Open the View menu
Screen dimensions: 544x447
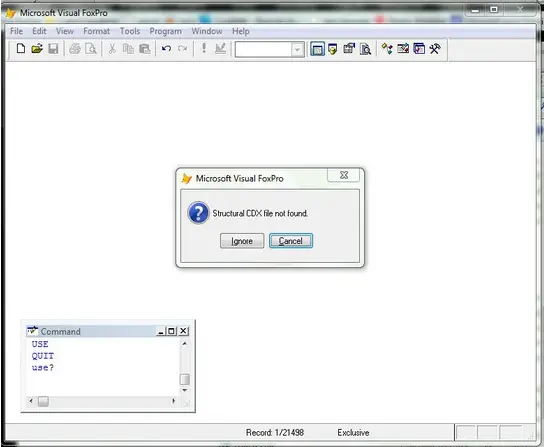point(65,31)
